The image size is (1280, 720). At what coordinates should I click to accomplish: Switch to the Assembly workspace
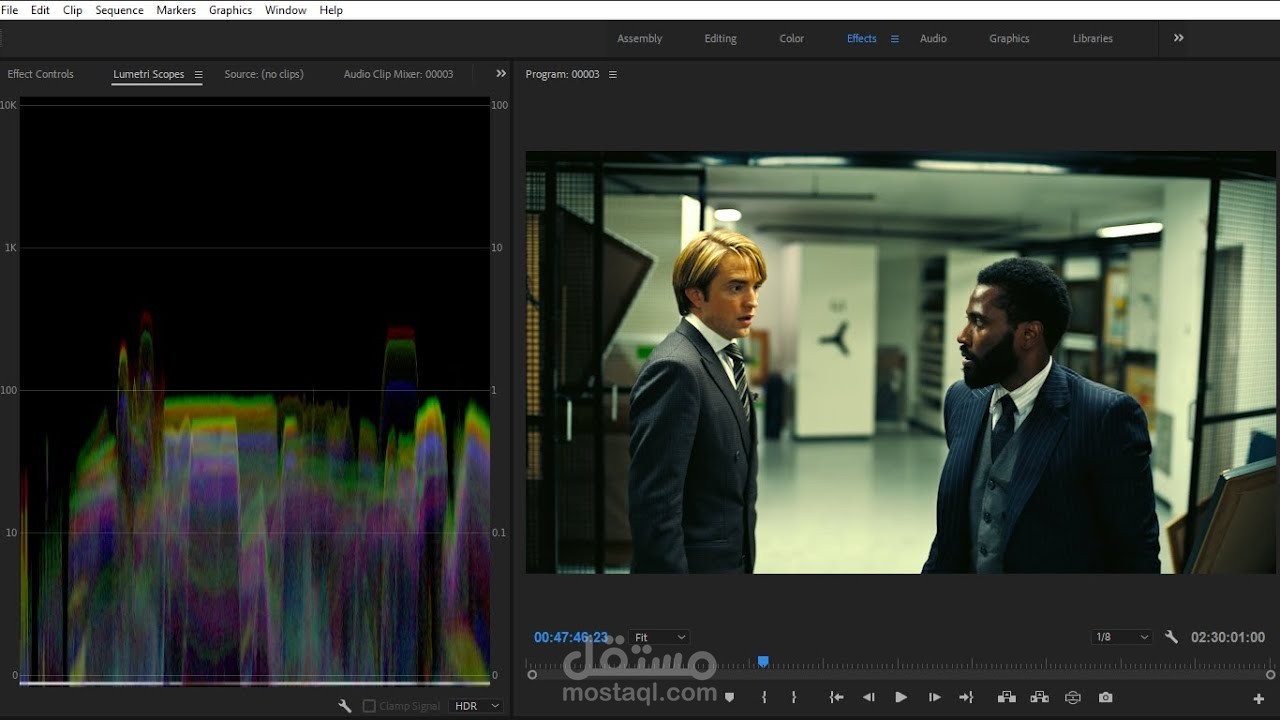coord(640,39)
